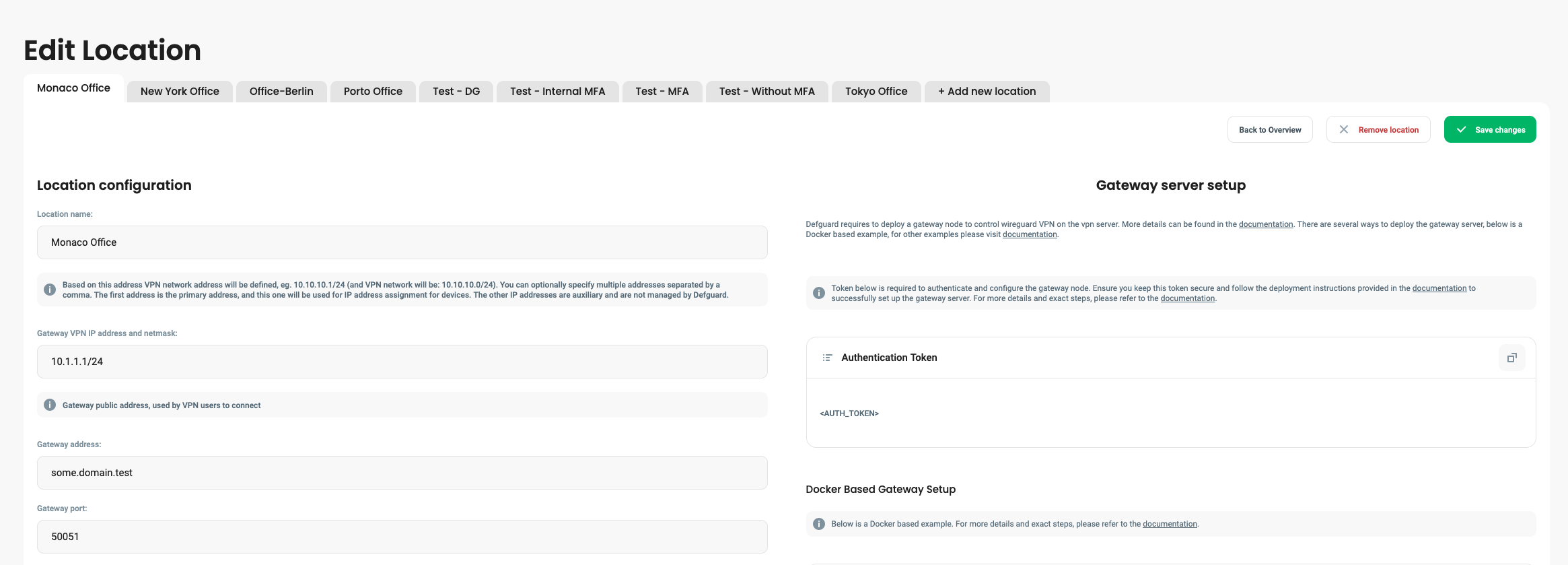Screen dimensions: 1568x565
Task: Click the Add new location tab
Action: click(987, 92)
